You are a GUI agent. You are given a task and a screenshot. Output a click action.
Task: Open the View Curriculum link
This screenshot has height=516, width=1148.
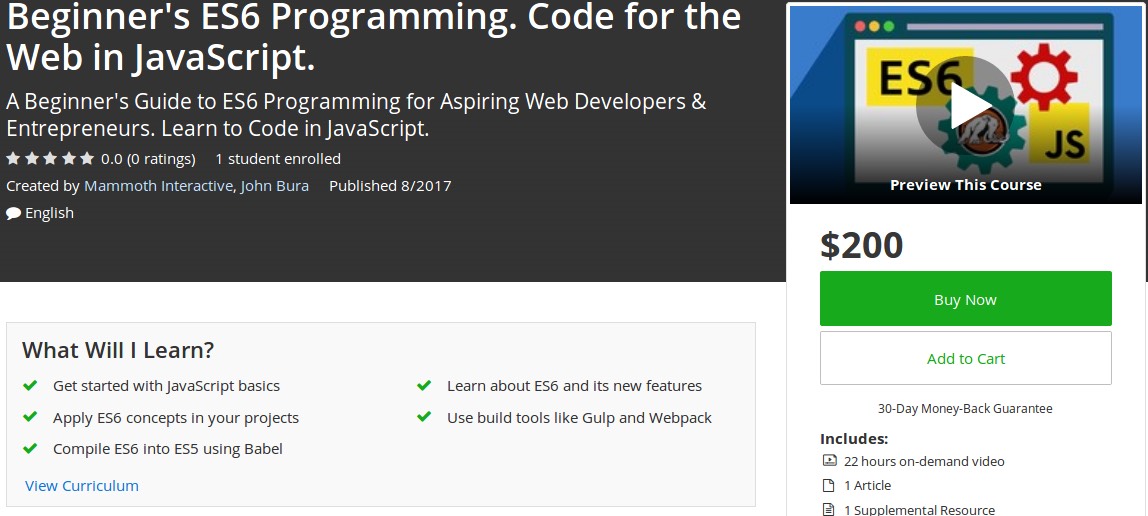[81, 485]
